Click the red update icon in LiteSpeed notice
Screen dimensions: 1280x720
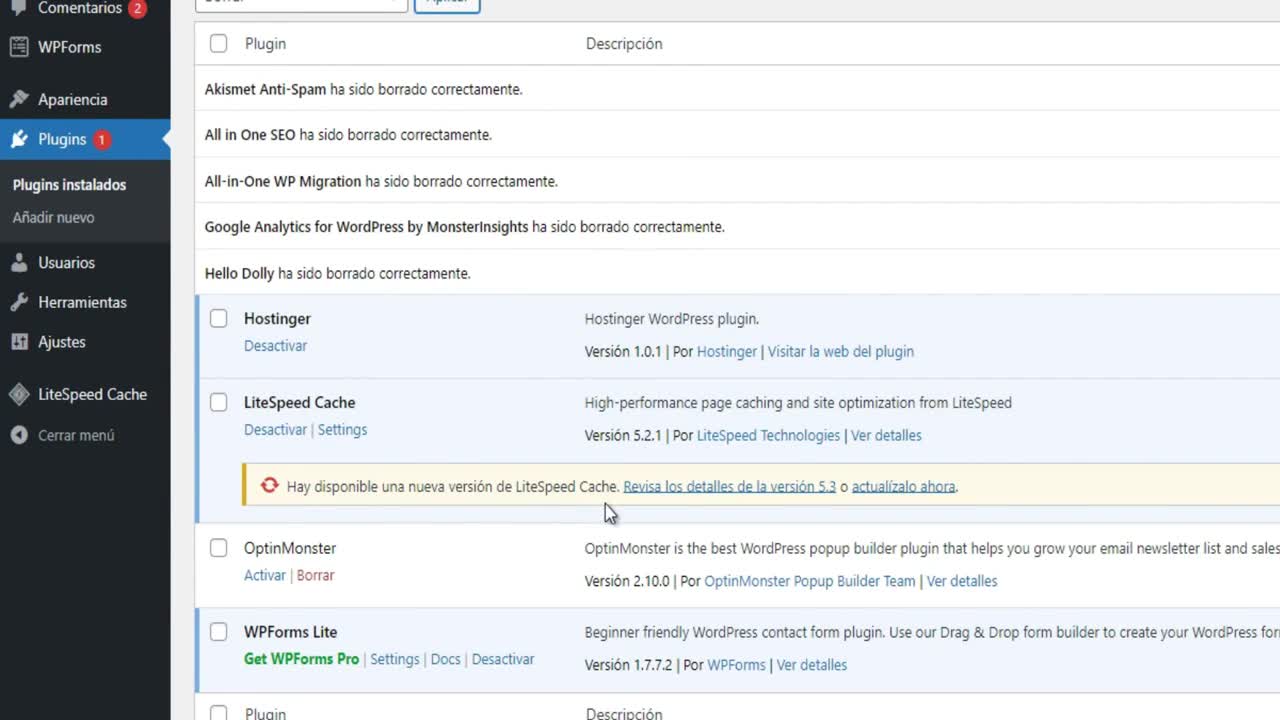269,486
